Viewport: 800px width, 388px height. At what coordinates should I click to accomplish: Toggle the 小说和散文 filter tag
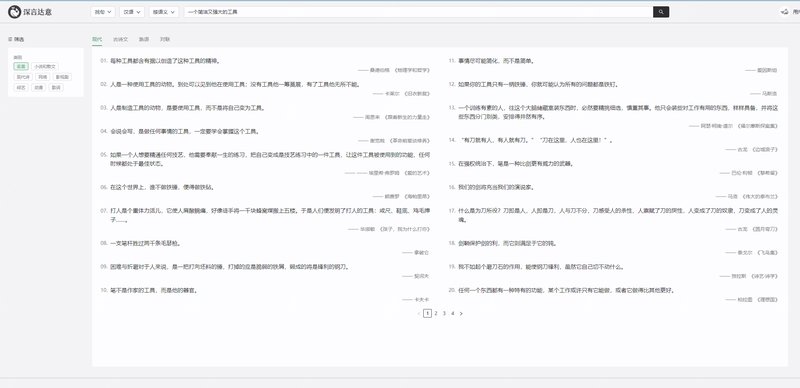(x=45, y=66)
